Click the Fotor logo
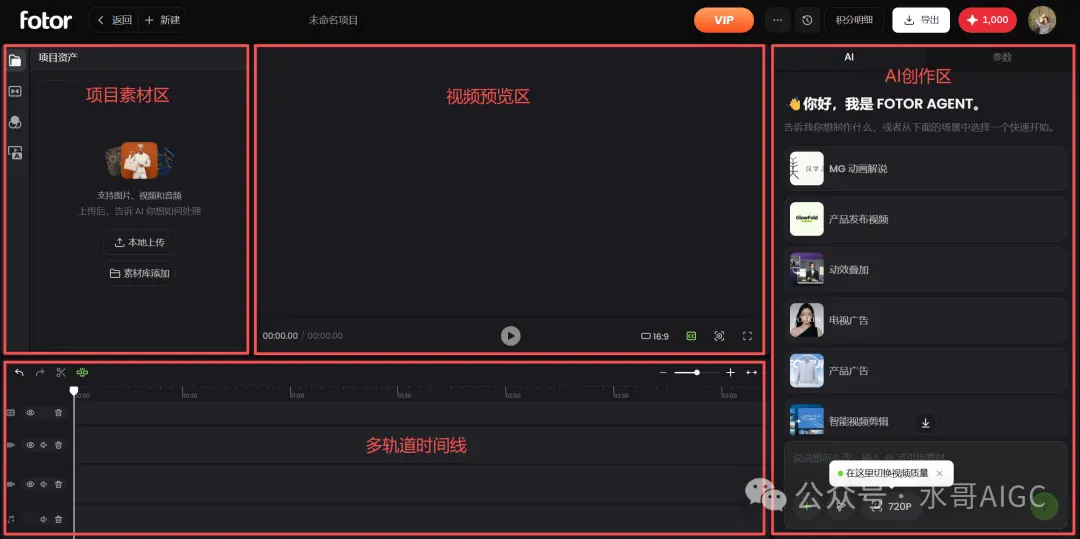 [46, 20]
